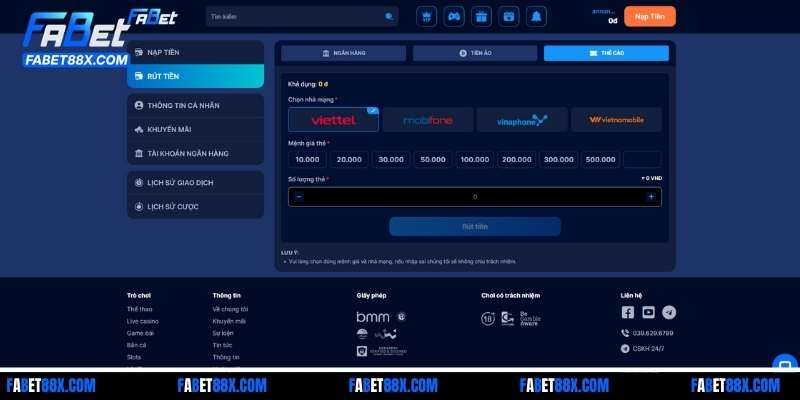
Task: Open Thể thao footer link
Action: (x=139, y=309)
